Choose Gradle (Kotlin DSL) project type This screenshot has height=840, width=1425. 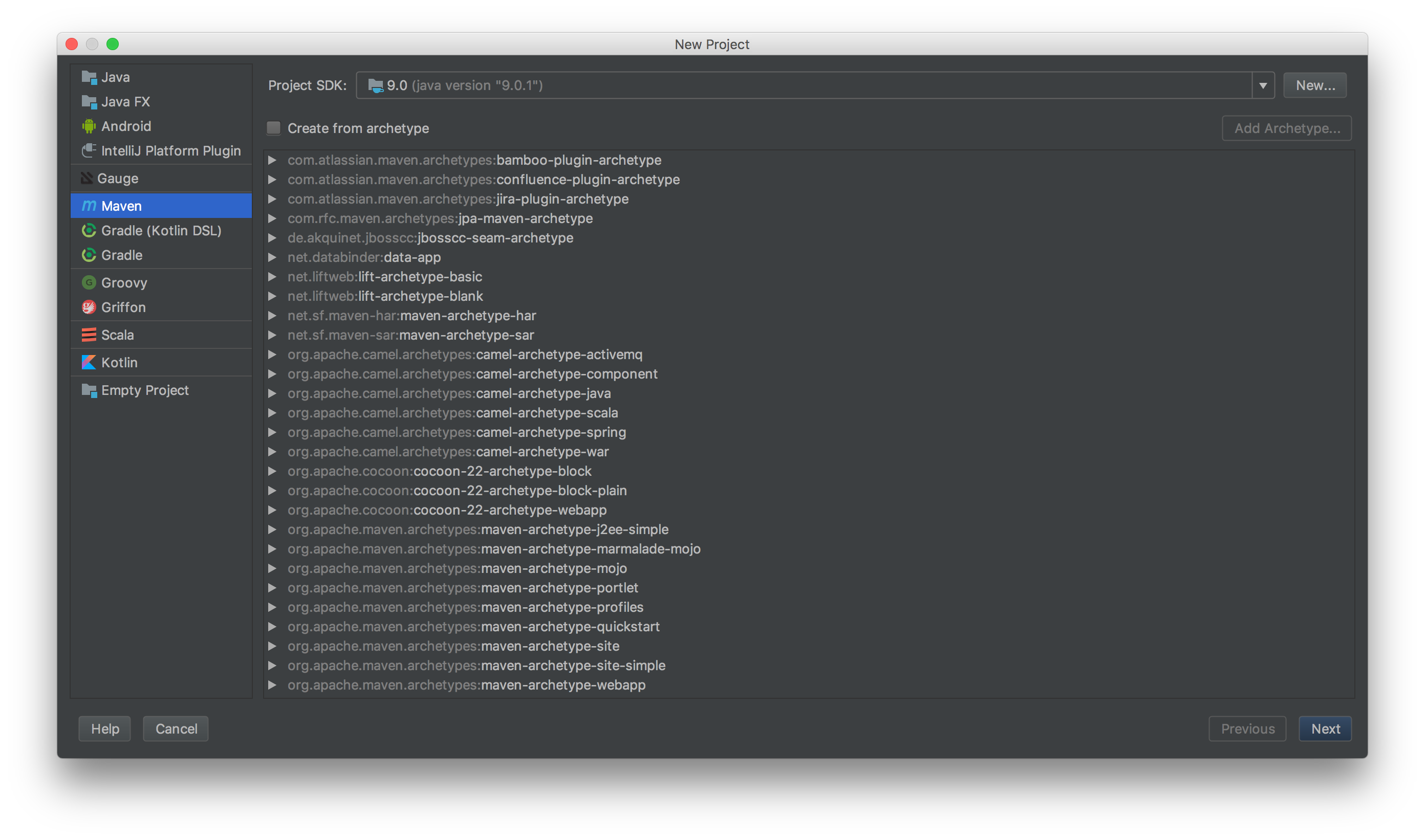[161, 230]
